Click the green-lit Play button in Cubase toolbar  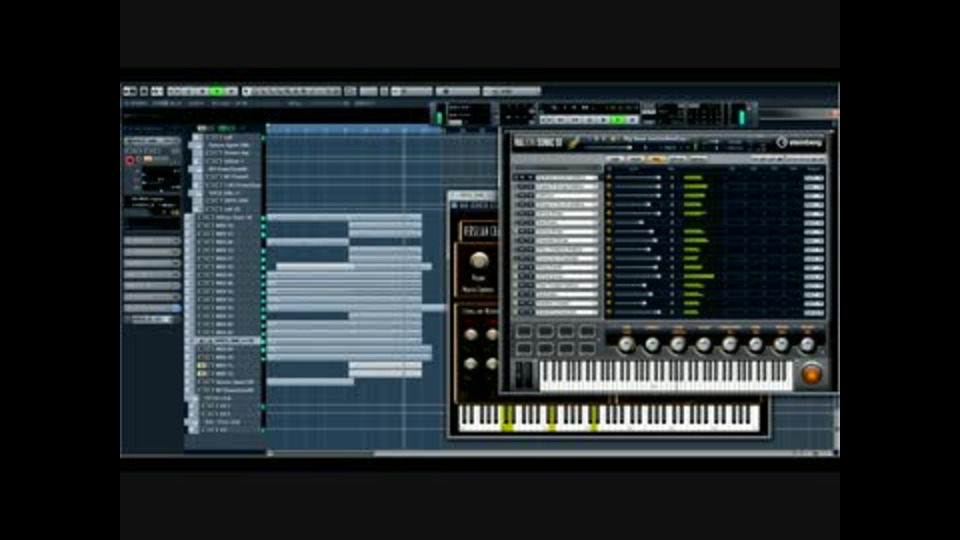click(x=217, y=91)
